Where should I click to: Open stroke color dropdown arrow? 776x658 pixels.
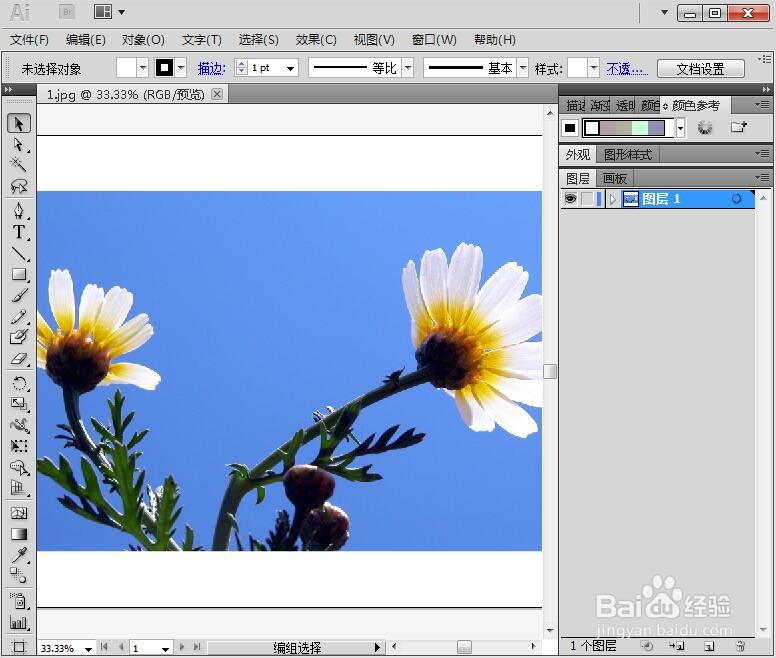(181, 68)
